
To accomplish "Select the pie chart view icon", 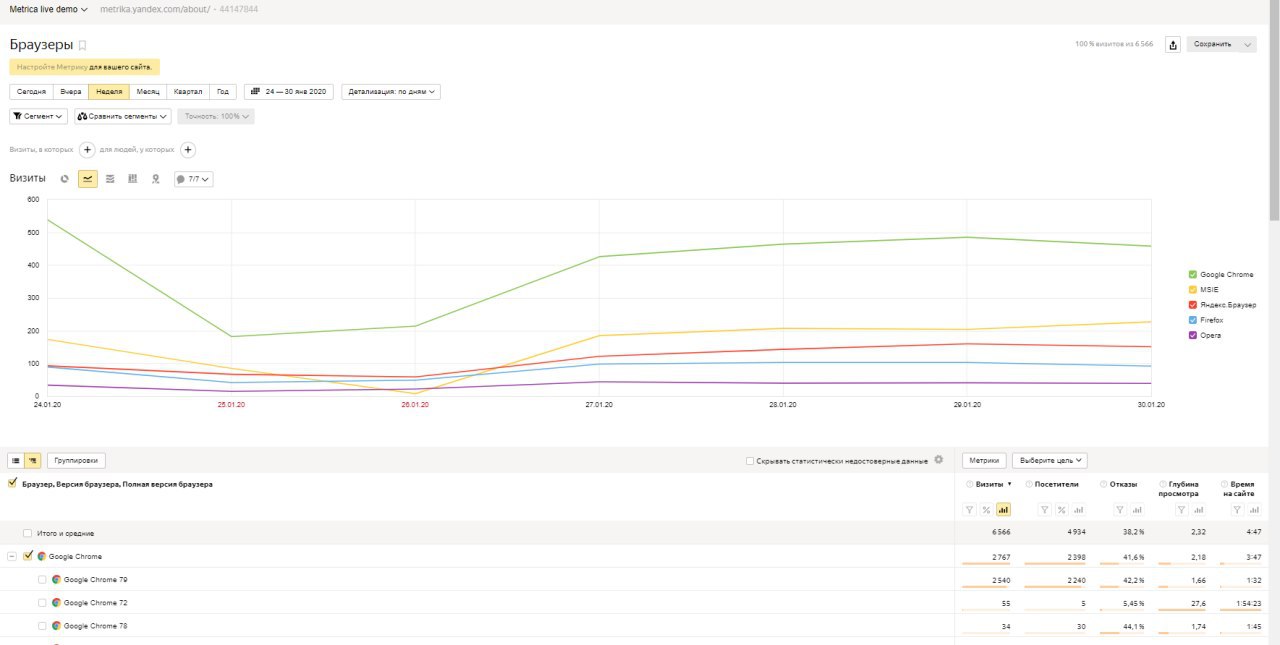I will [65, 179].
